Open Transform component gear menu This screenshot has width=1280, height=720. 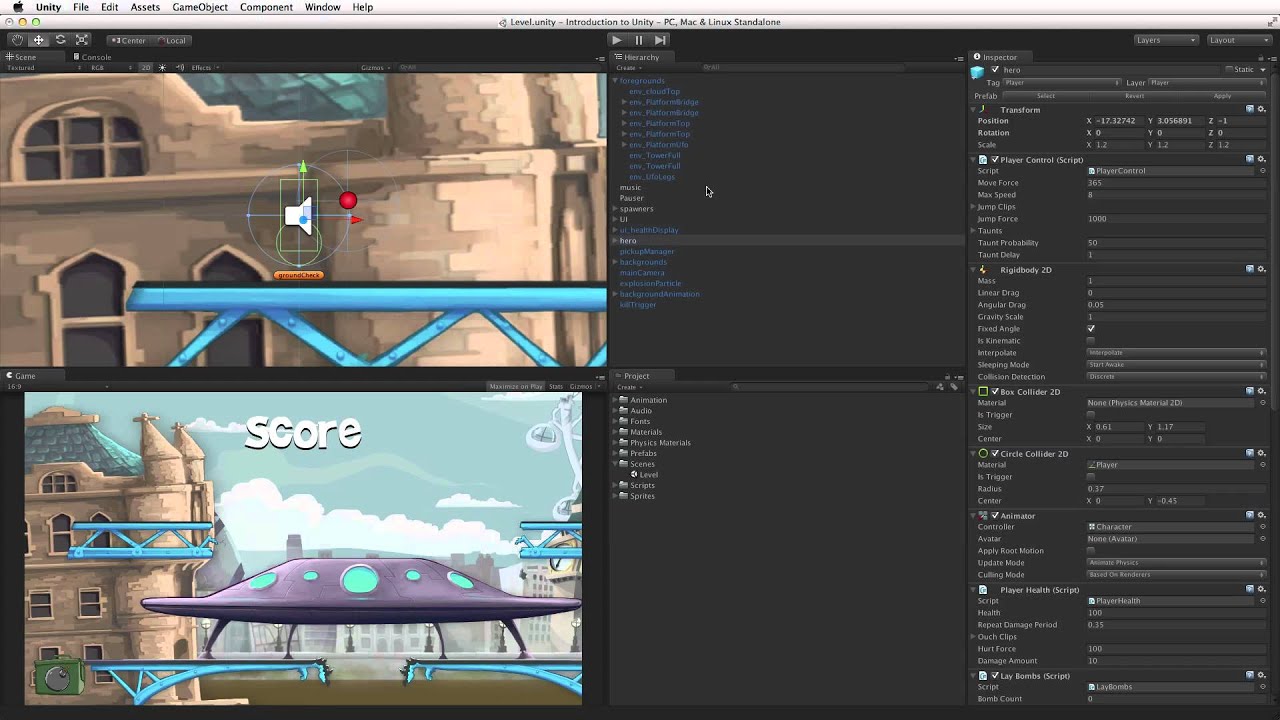pos(1262,109)
